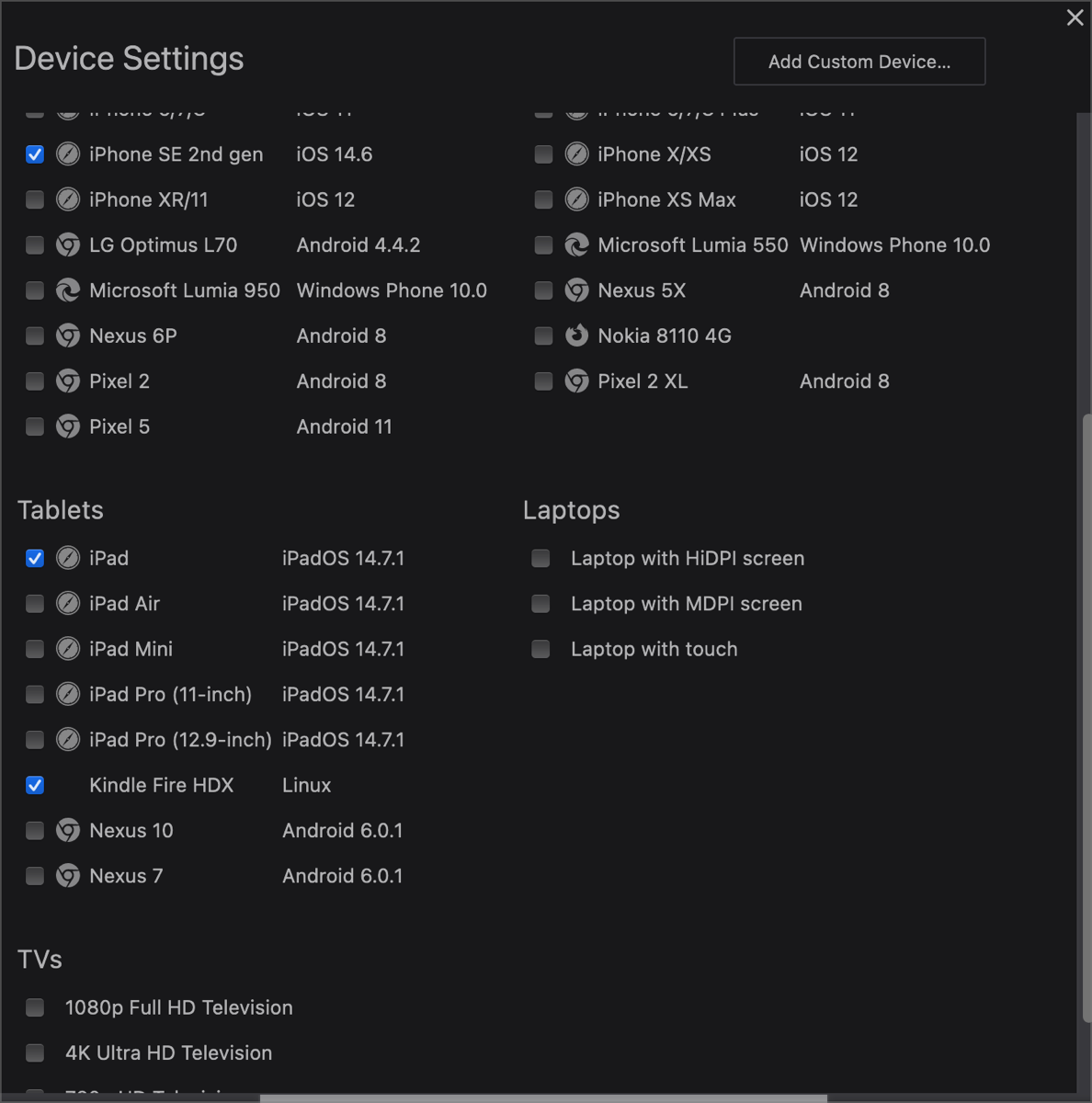This screenshot has width=1092, height=1103.
Task: Click the Chrome icon beside Pixel 2 XL
Action: (x=576, y=381)
